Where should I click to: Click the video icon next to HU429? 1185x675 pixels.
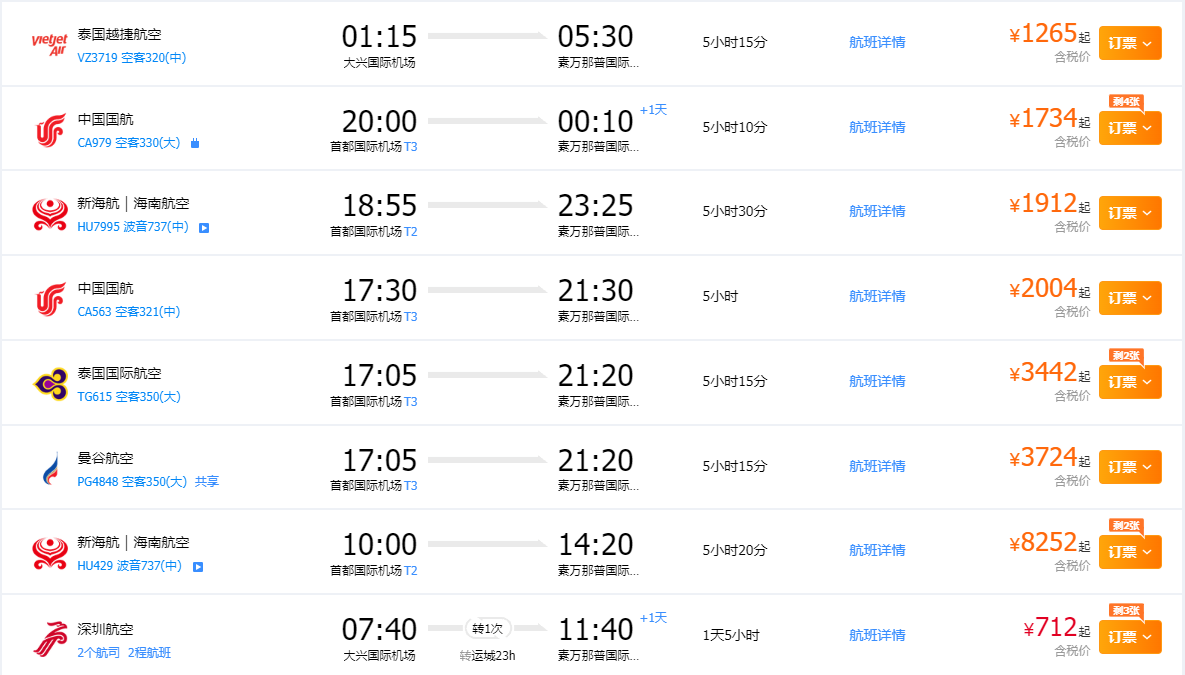[x=198, y=567]
